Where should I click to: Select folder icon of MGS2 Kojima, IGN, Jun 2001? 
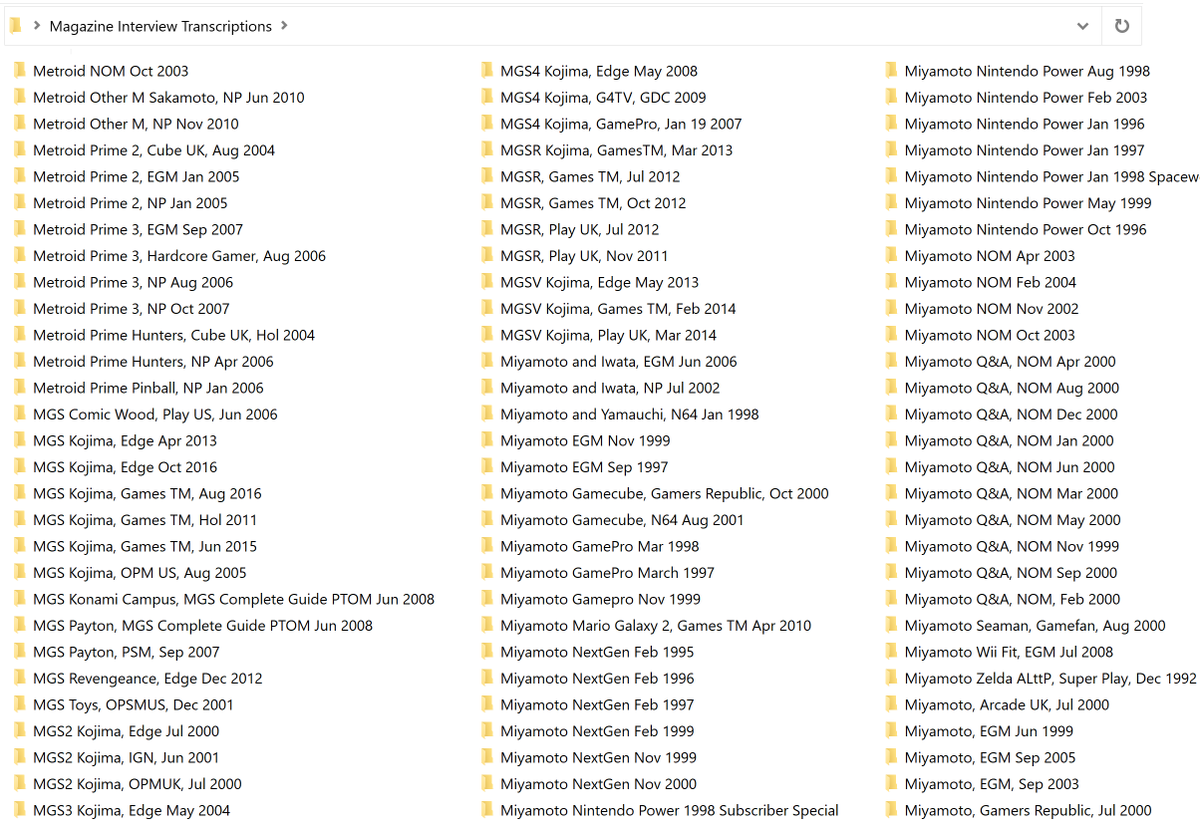pos(20,758)
